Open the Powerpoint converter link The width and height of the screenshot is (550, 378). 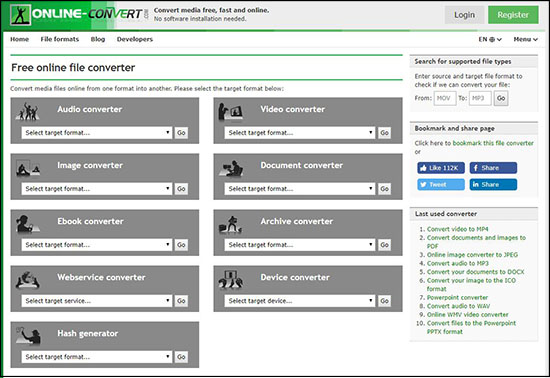click(x=457, y=297)
